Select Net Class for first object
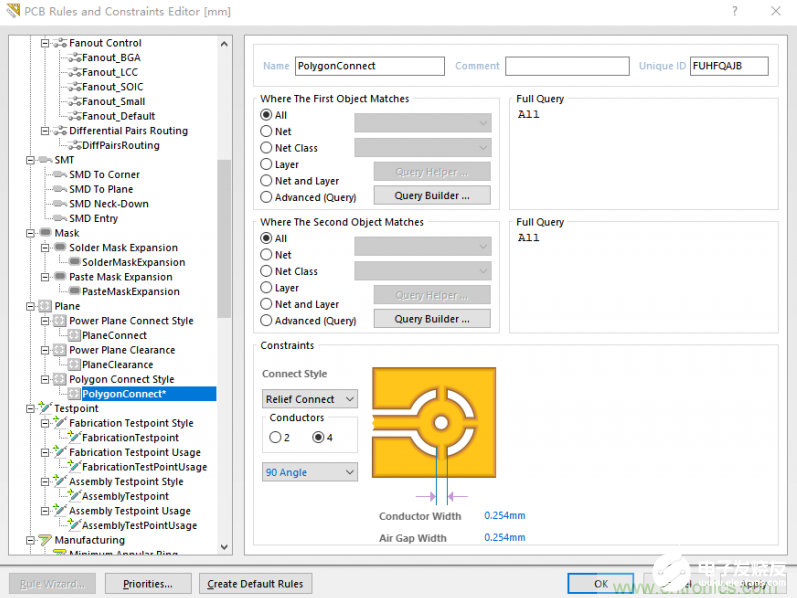The image size is (797, 598). click(x=266, y=148)
